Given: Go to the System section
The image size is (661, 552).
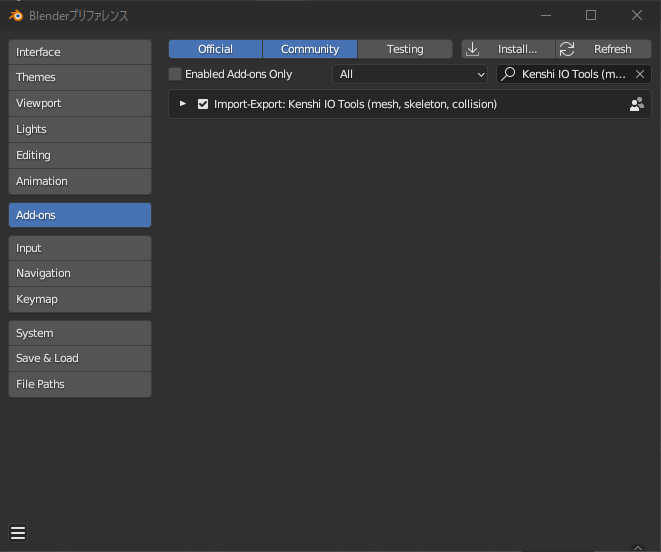Looking at the screenshot, I should (x=80, y=333).
